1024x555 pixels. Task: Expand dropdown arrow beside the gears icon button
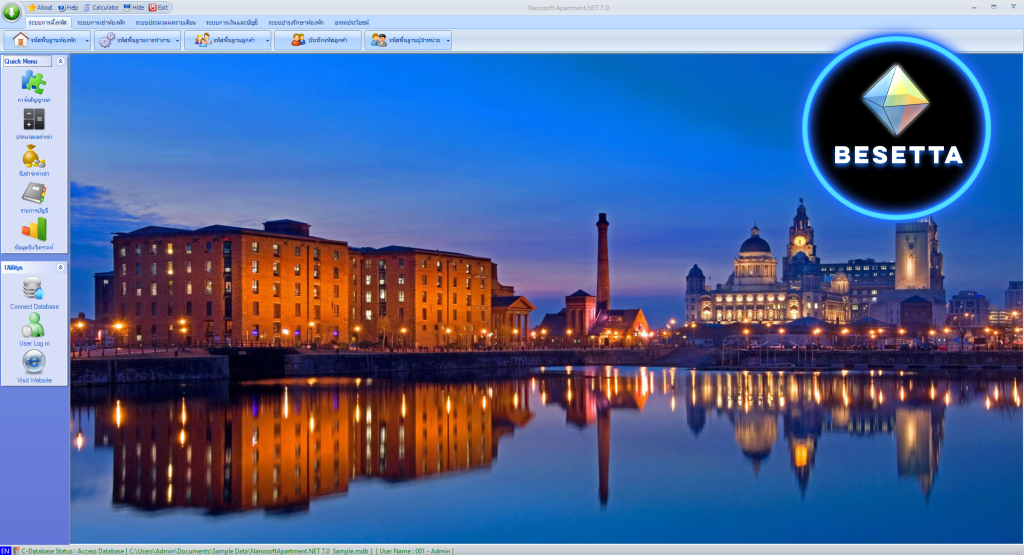(x=178, y=41)
